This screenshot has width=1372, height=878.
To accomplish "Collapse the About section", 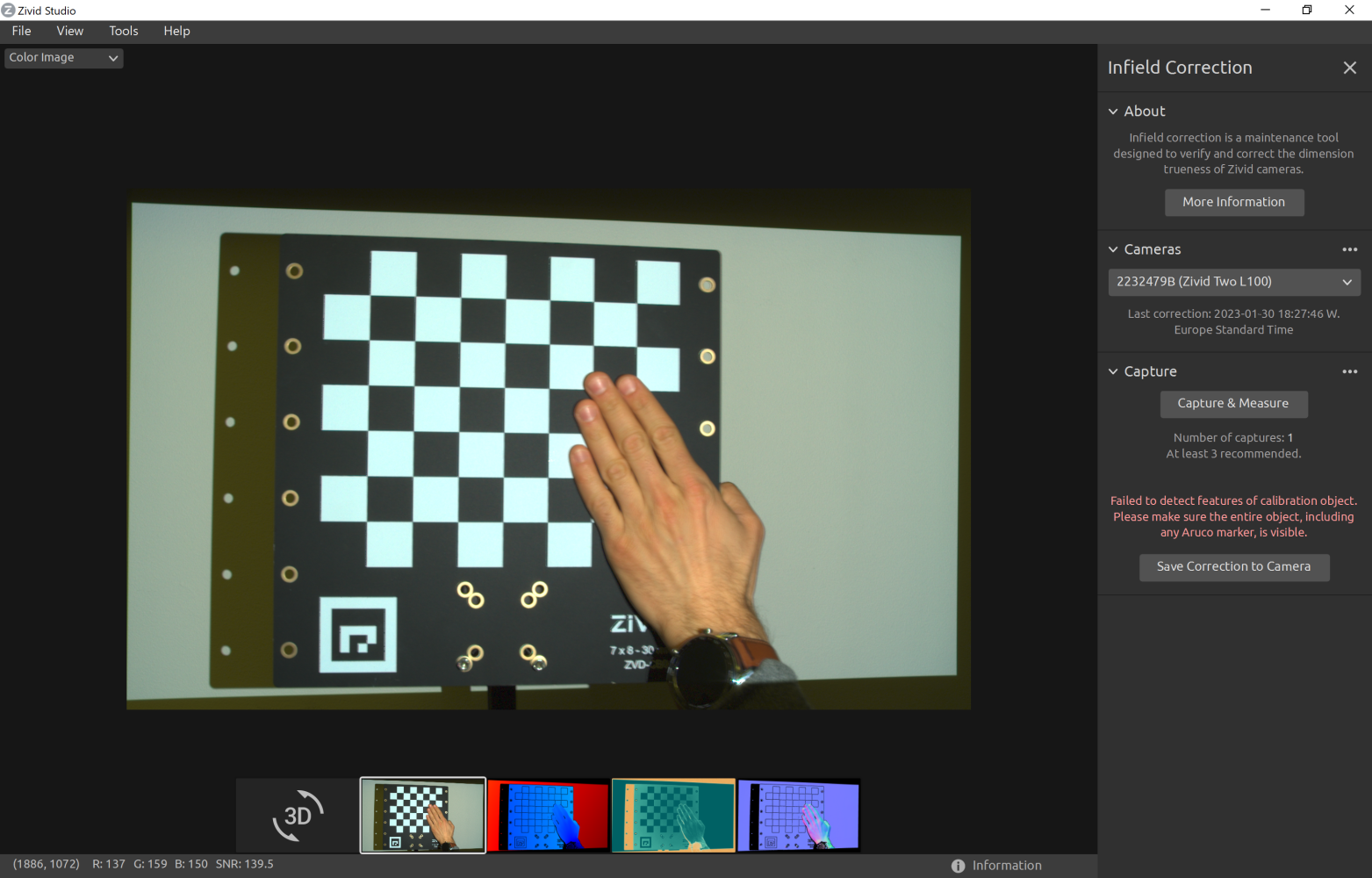I will pos(1113,112).
